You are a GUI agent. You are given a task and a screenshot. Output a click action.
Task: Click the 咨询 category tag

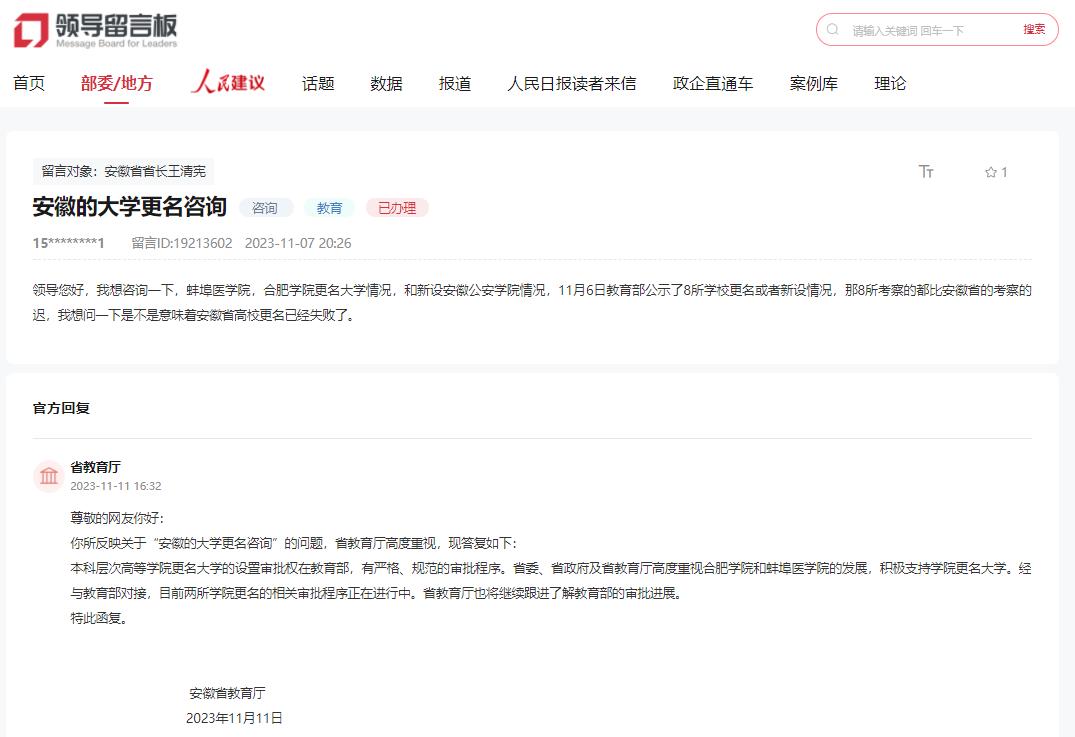point(265,208)
